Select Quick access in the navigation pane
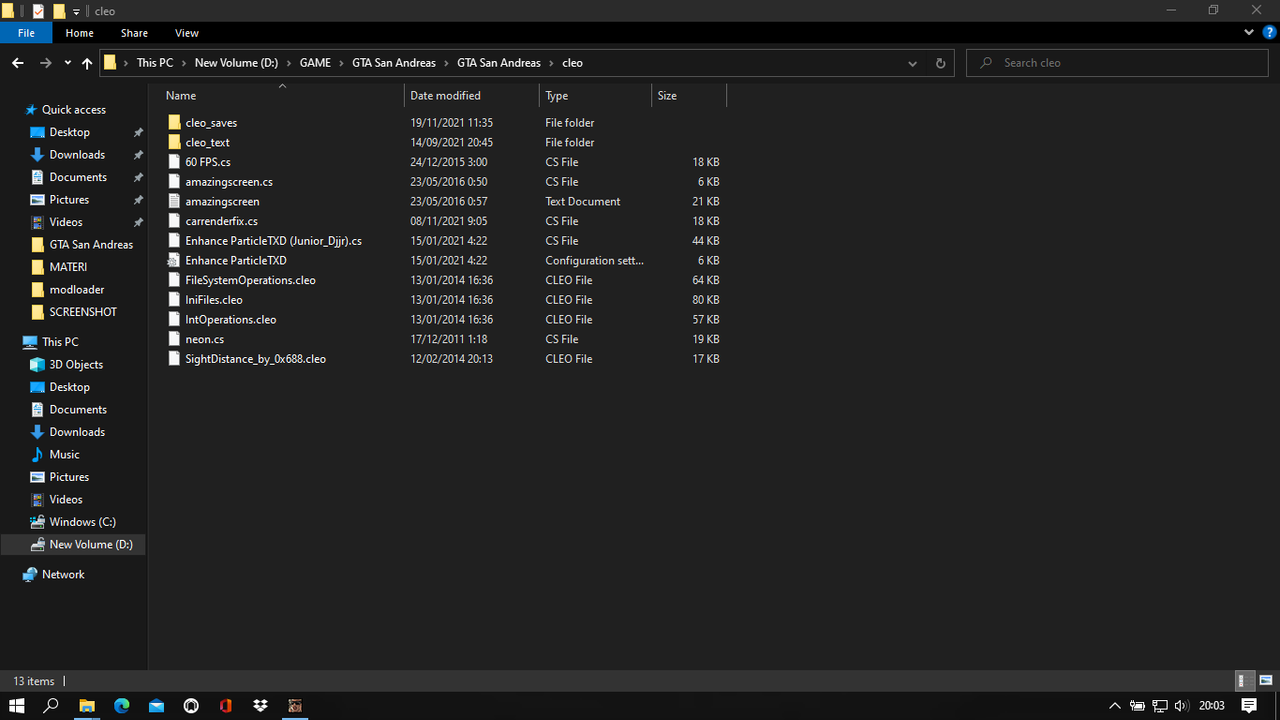1280x720 pixels. click(x=73, y=110)
